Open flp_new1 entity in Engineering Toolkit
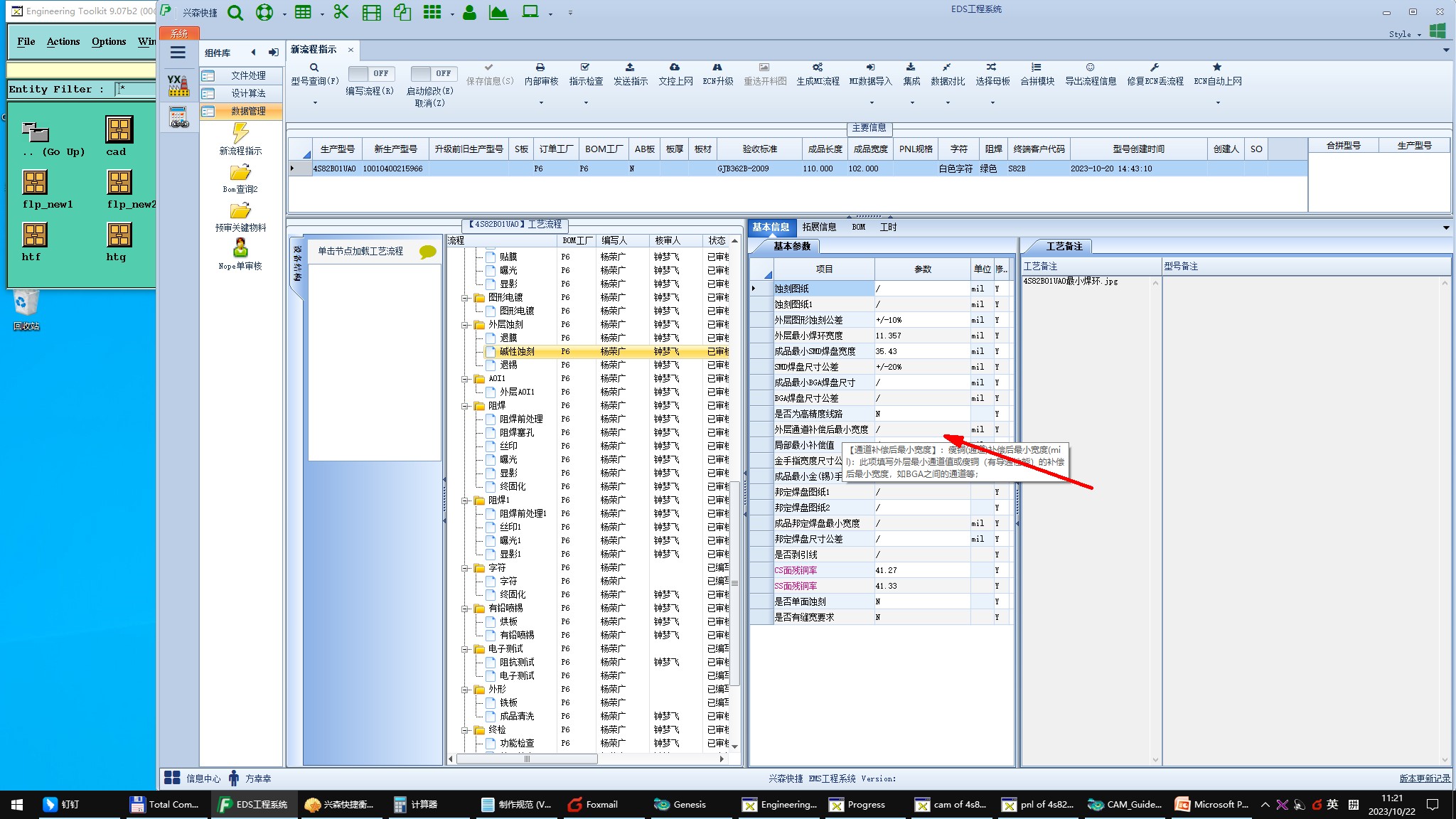This screenshot has width=1456, height=819. coord(35,182)
